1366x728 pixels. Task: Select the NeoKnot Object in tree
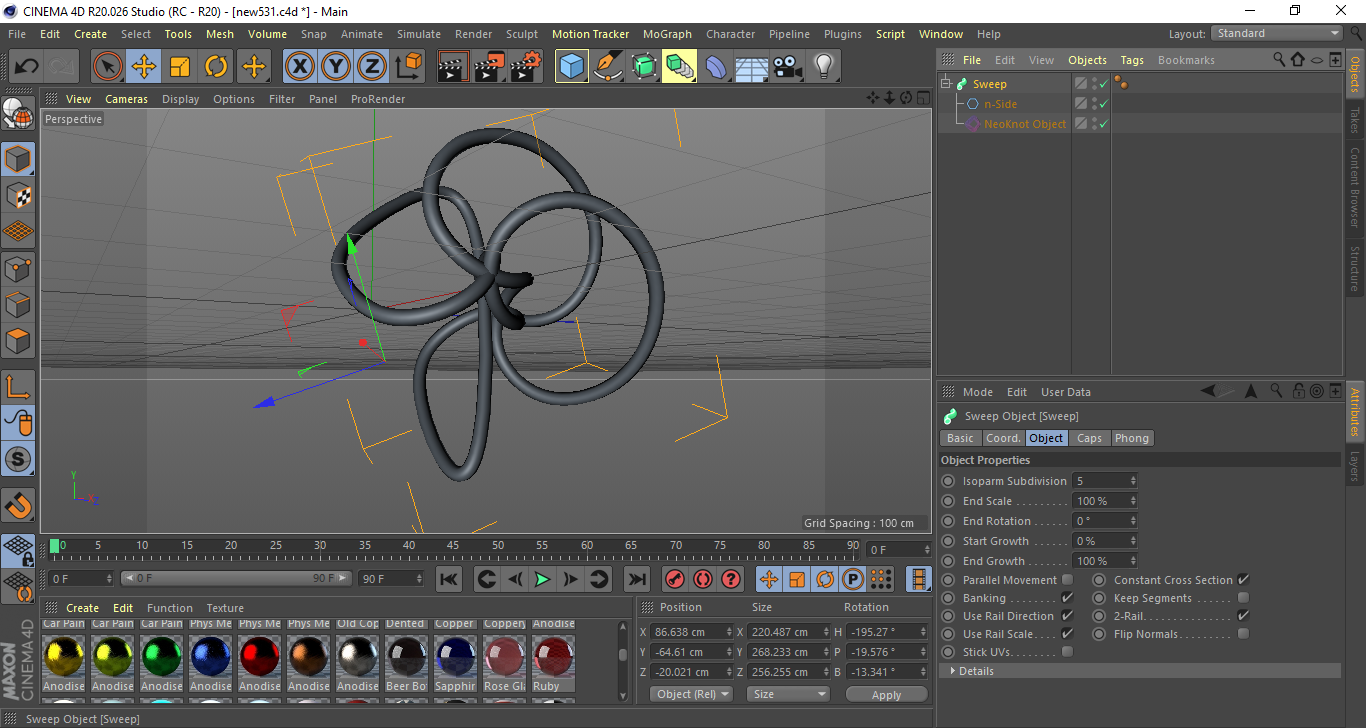click(1024, 124)
